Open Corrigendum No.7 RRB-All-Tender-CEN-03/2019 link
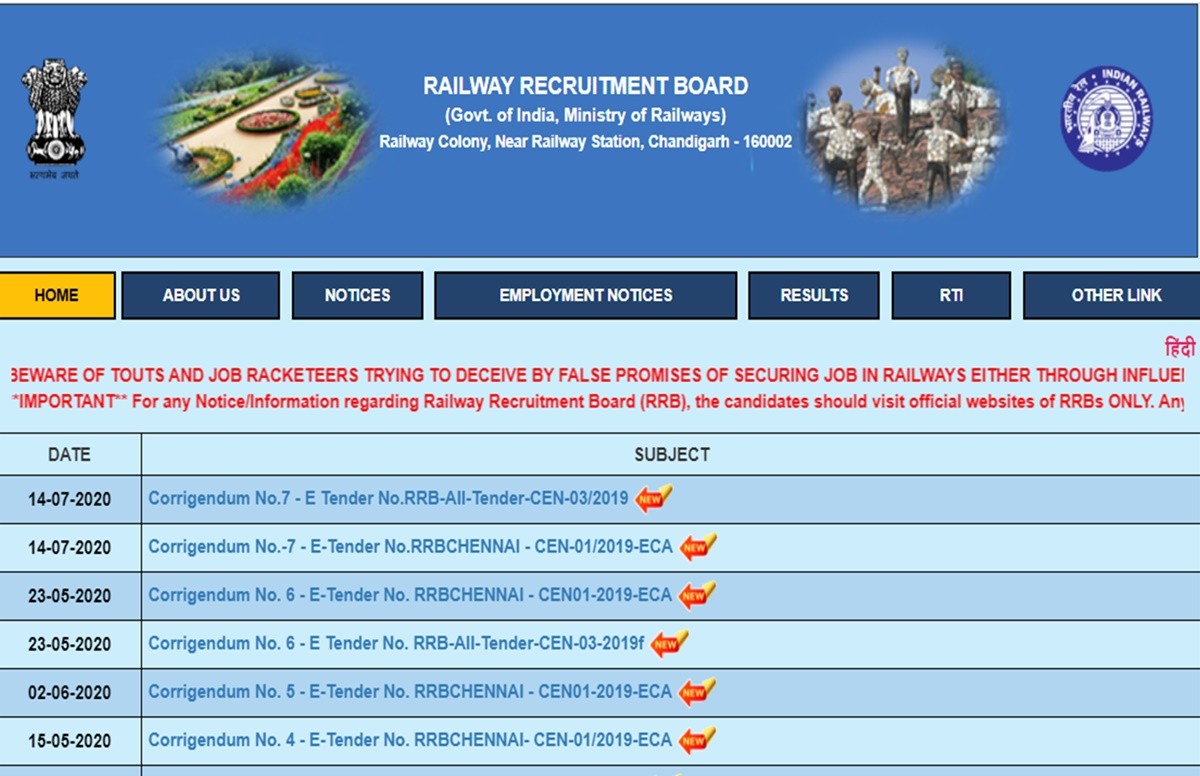 point(388,498)
